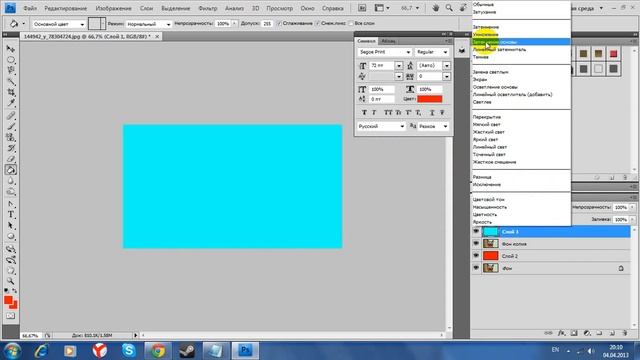The width and height of the screenshot is (640, 360).
Task: Open Photoshop from the Windows taskbar
Action: coord(245,350)
